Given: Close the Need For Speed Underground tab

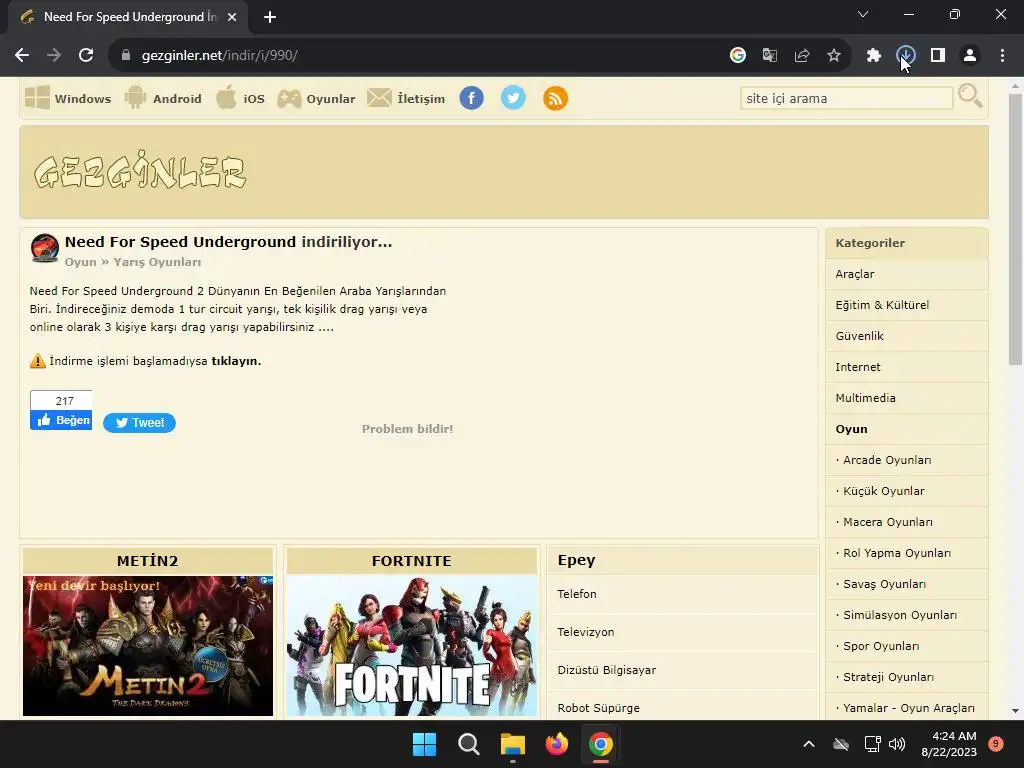Looking at the screenshot, I should click(232, 17).
